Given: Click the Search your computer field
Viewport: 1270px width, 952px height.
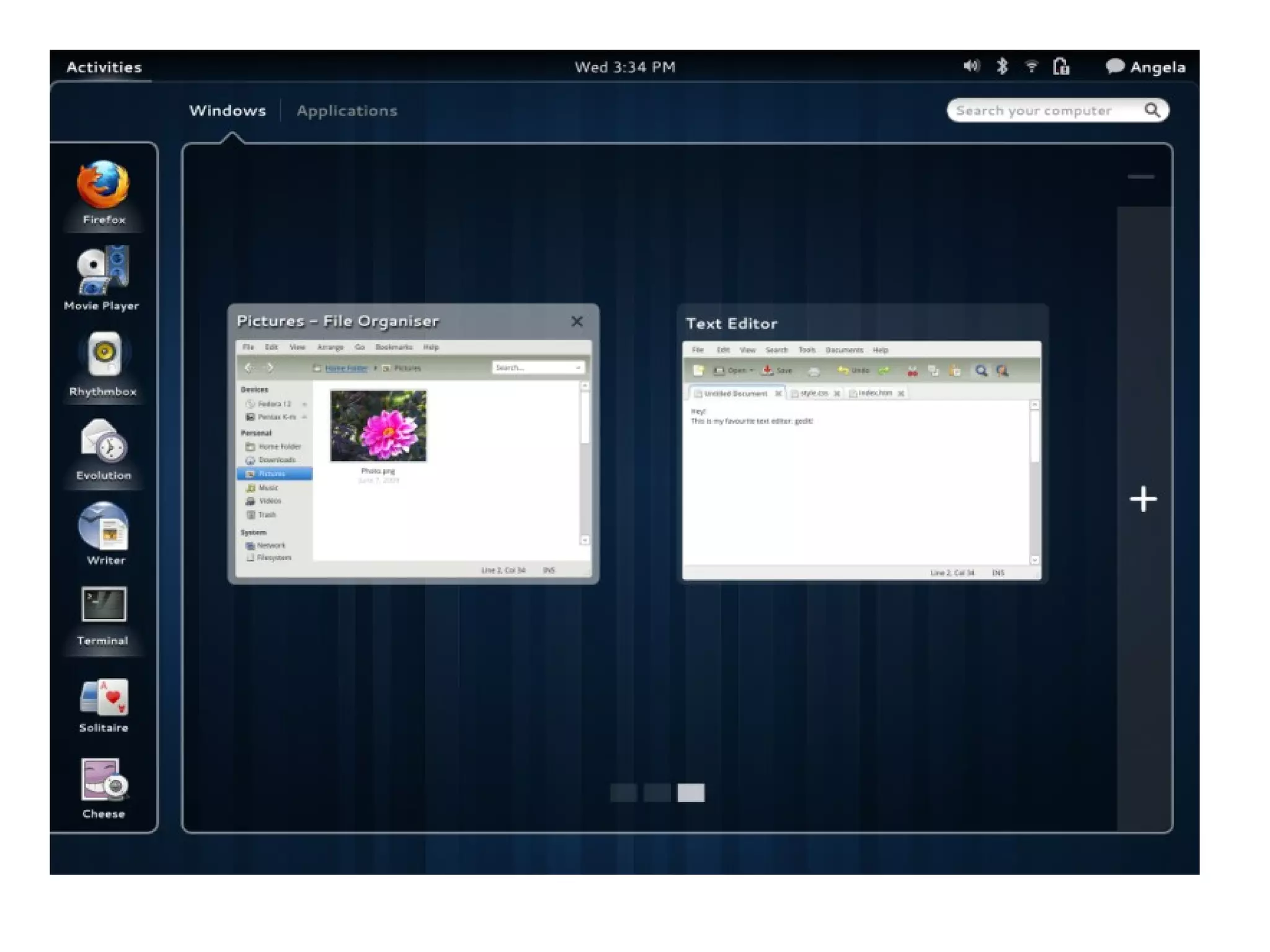Looking at the screenshot, I should point(1048,111).
